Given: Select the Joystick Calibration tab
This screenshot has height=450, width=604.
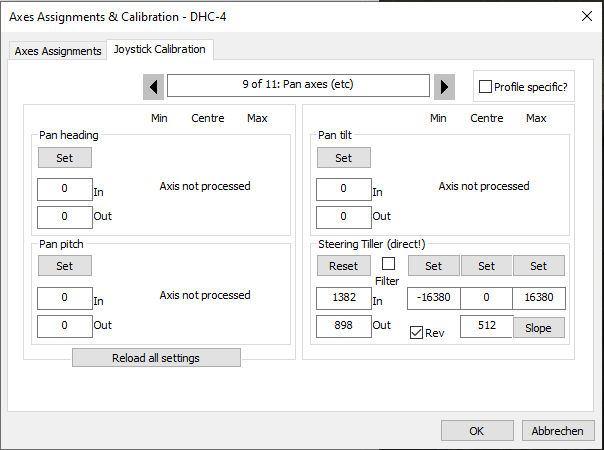Looking at the screenshot, I should point(159,49).
